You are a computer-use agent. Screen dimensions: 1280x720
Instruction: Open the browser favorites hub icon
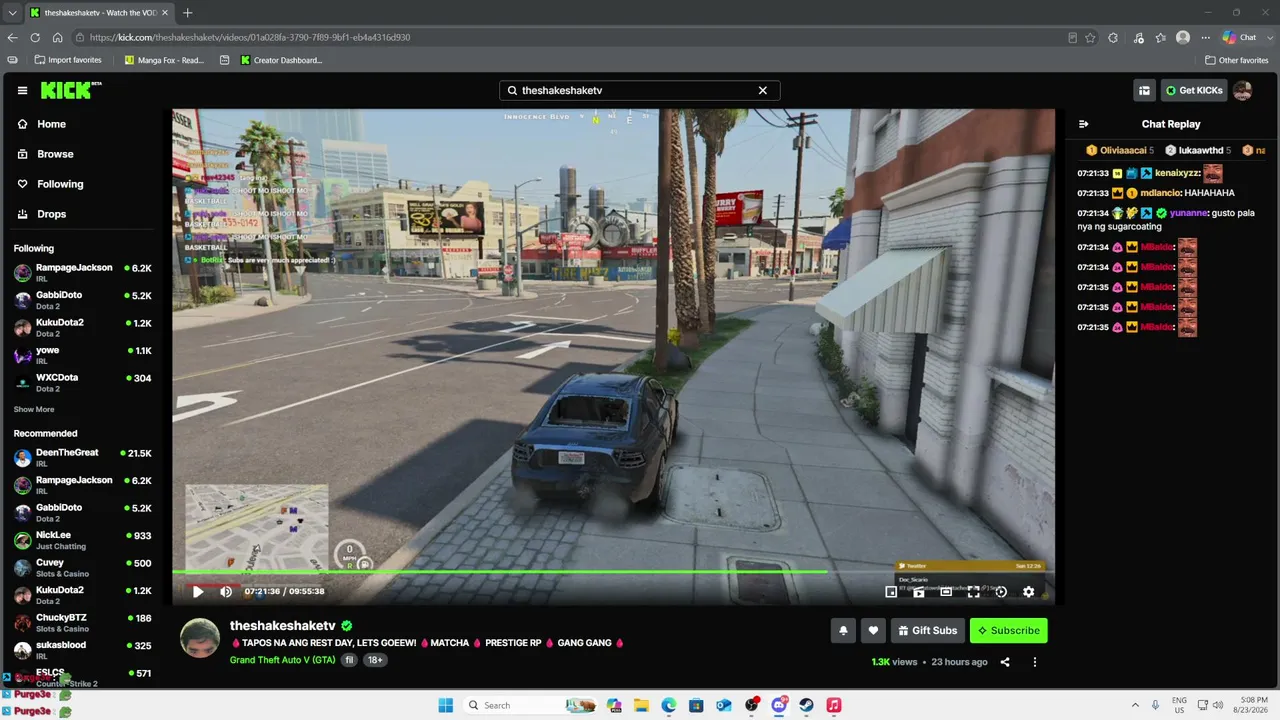1160,37
